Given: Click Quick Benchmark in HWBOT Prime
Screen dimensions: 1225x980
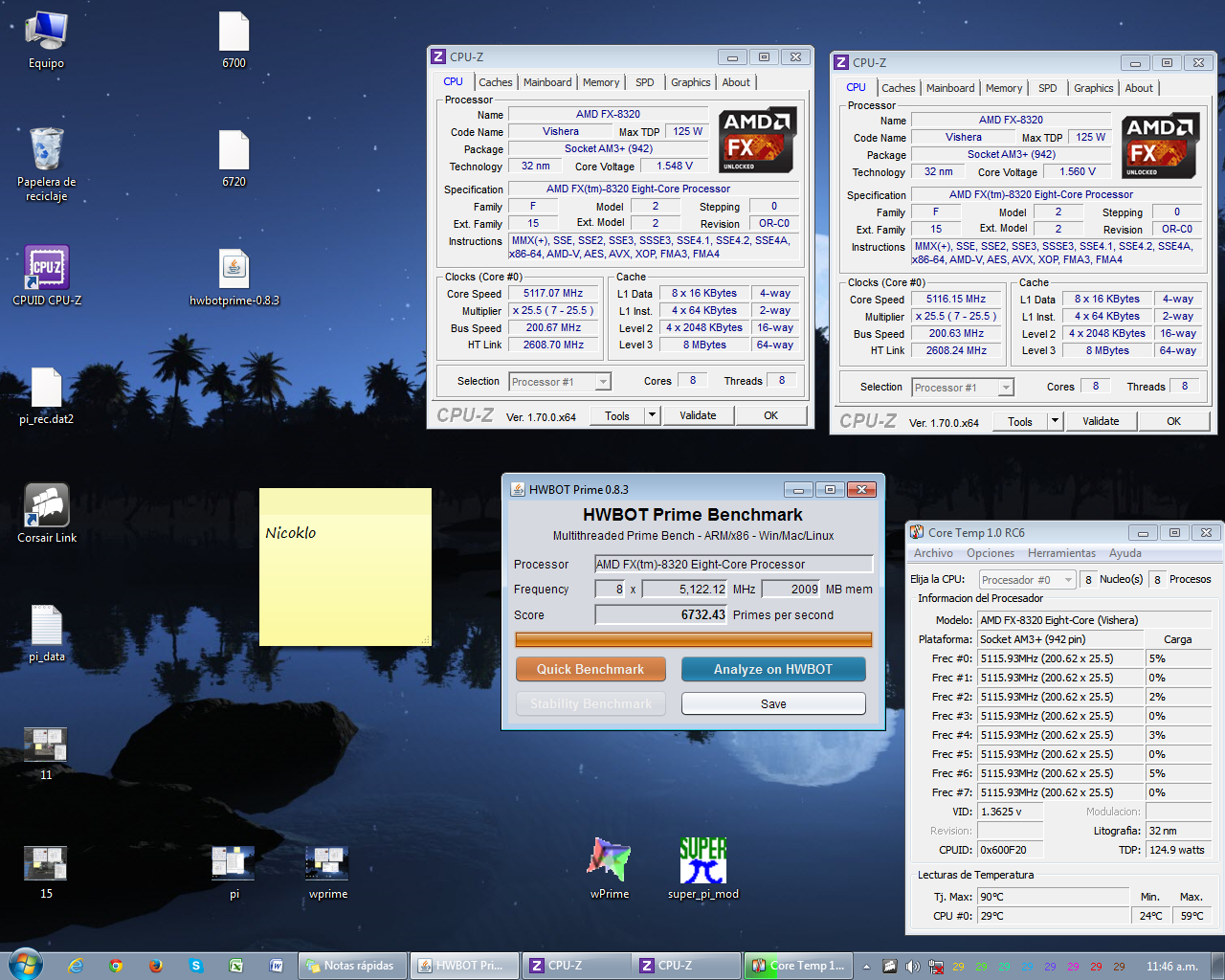Looking at the screenshot, I should click(590, 669).
